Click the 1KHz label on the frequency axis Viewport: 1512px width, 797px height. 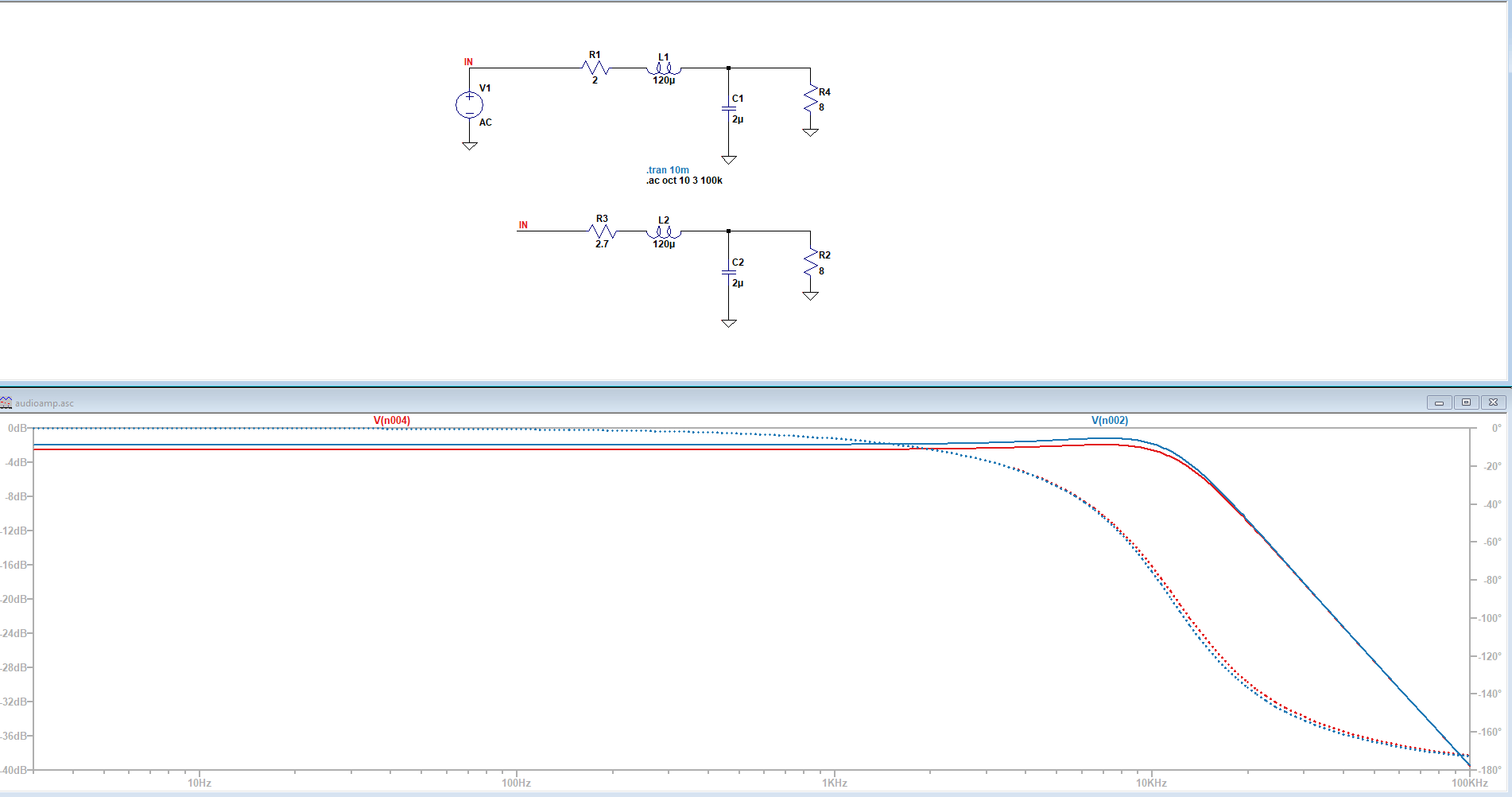click(835, 783)
